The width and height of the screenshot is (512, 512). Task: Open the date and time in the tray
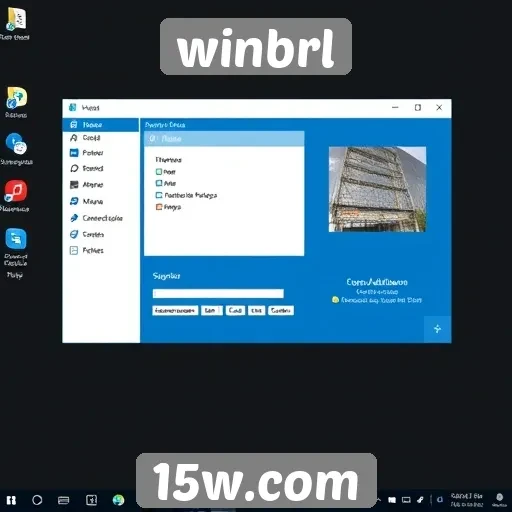pos(467,500)
